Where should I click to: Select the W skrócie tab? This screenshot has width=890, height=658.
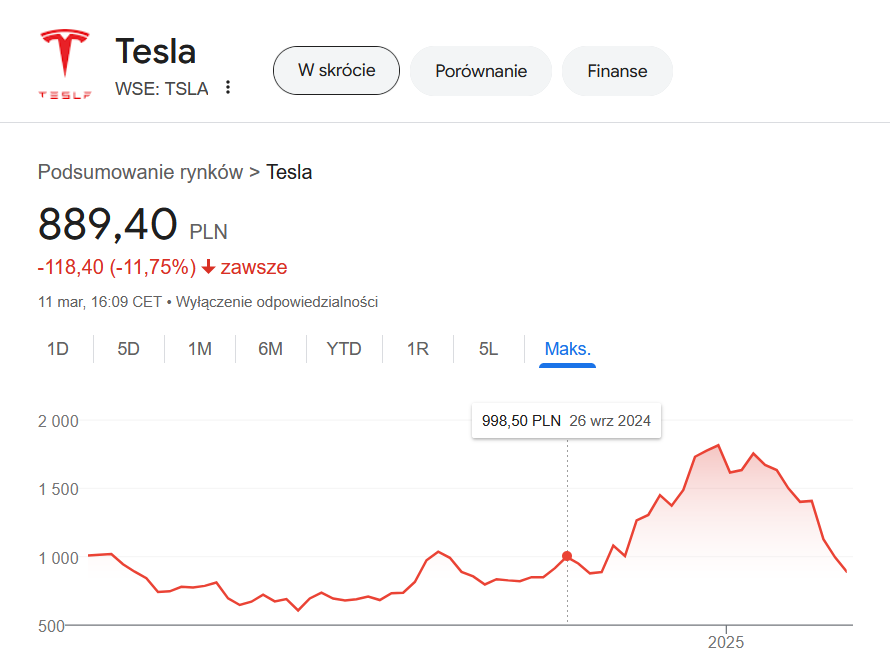point(336,71)
